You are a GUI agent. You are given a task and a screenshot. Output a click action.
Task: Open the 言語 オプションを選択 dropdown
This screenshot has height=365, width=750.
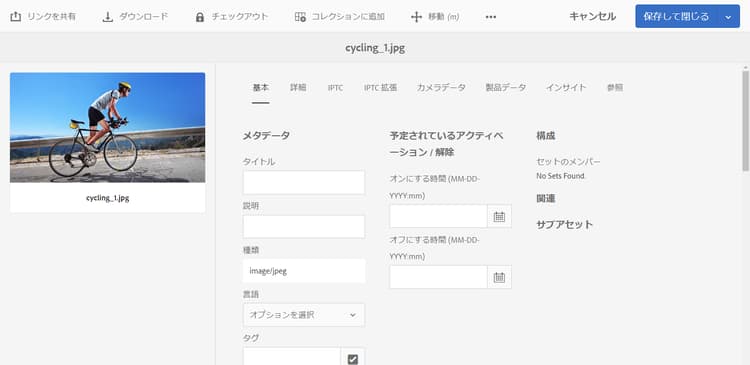(304, 315)
